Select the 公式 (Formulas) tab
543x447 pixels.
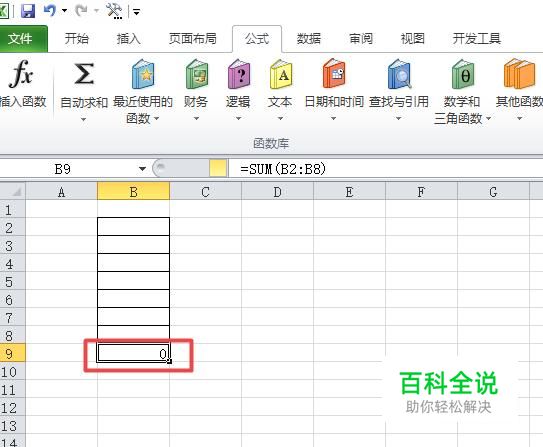pyautogui.click(x=257, y=38)
